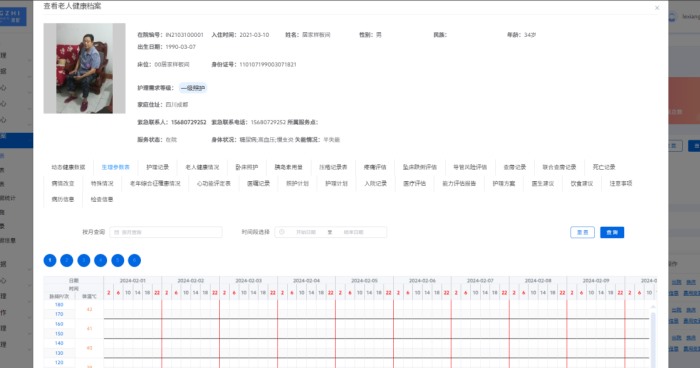This screenshot has height=368, width=700.
Task: Open the 结束日期 end date picker
Action: point(354,232)
